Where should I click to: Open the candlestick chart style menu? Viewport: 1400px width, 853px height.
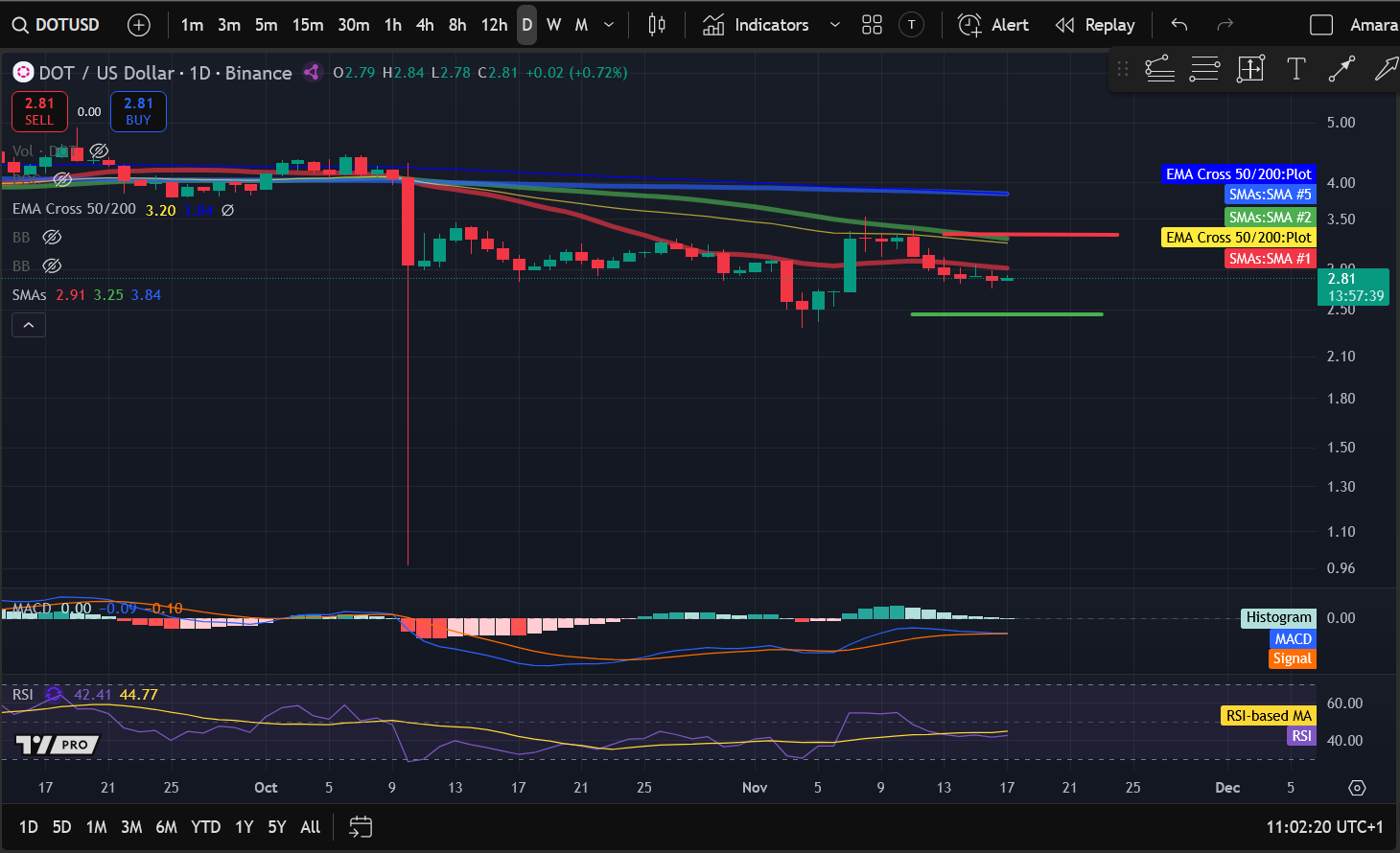657,25
